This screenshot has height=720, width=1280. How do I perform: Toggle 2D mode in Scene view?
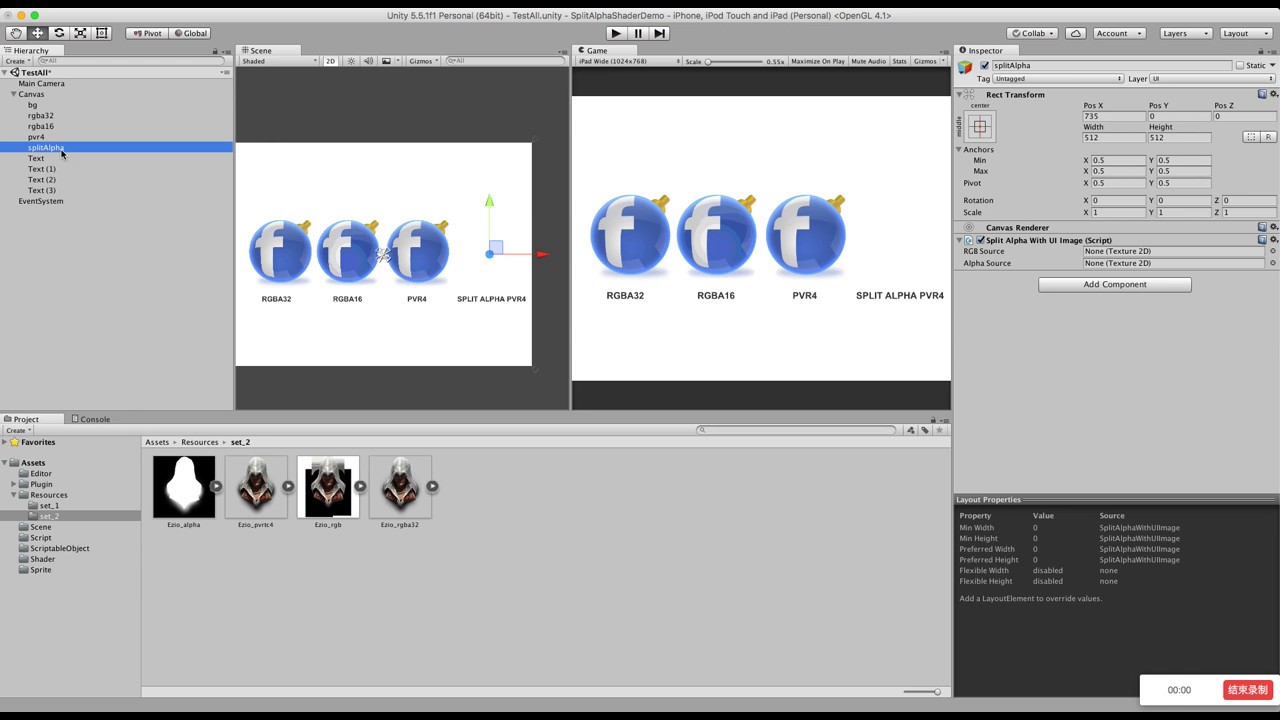coord(331,61)
